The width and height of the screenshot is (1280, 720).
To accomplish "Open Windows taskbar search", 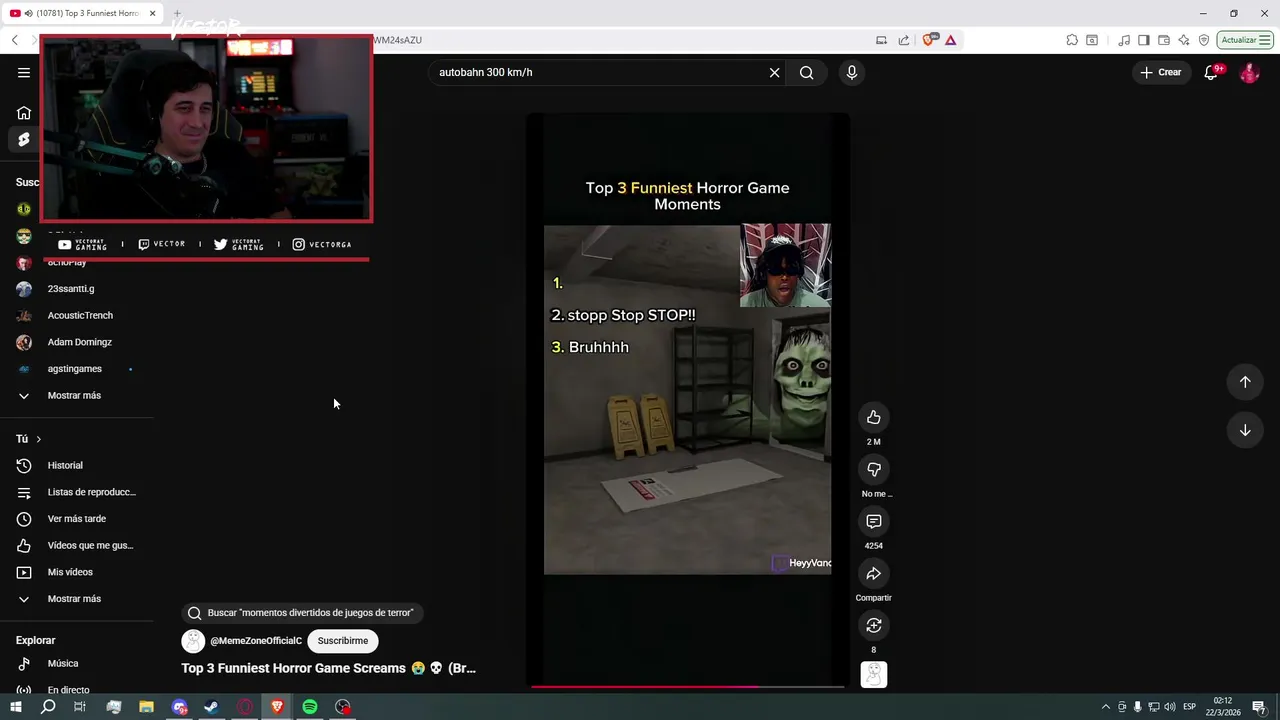I will [x=48, y=707].
